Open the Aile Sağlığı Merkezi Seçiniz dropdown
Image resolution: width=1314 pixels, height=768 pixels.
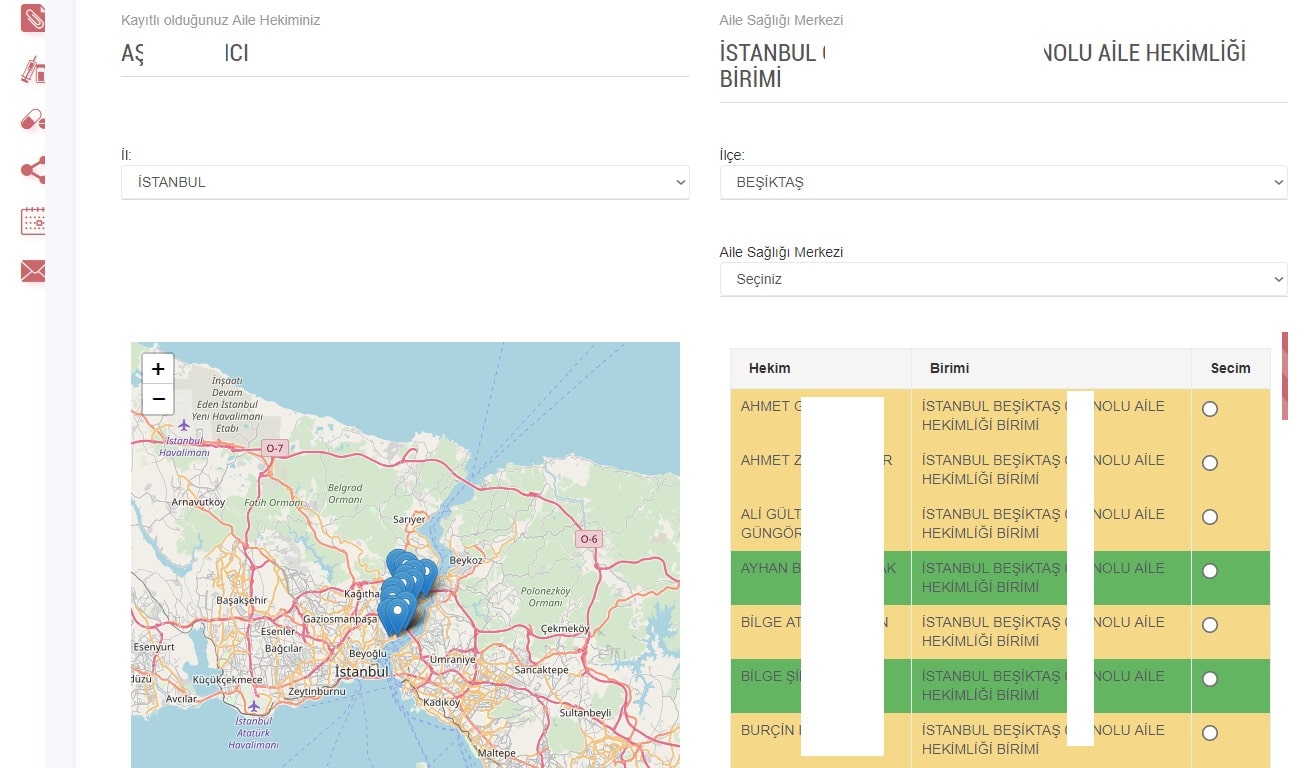pyautogui.click(x=1003, y=279)
